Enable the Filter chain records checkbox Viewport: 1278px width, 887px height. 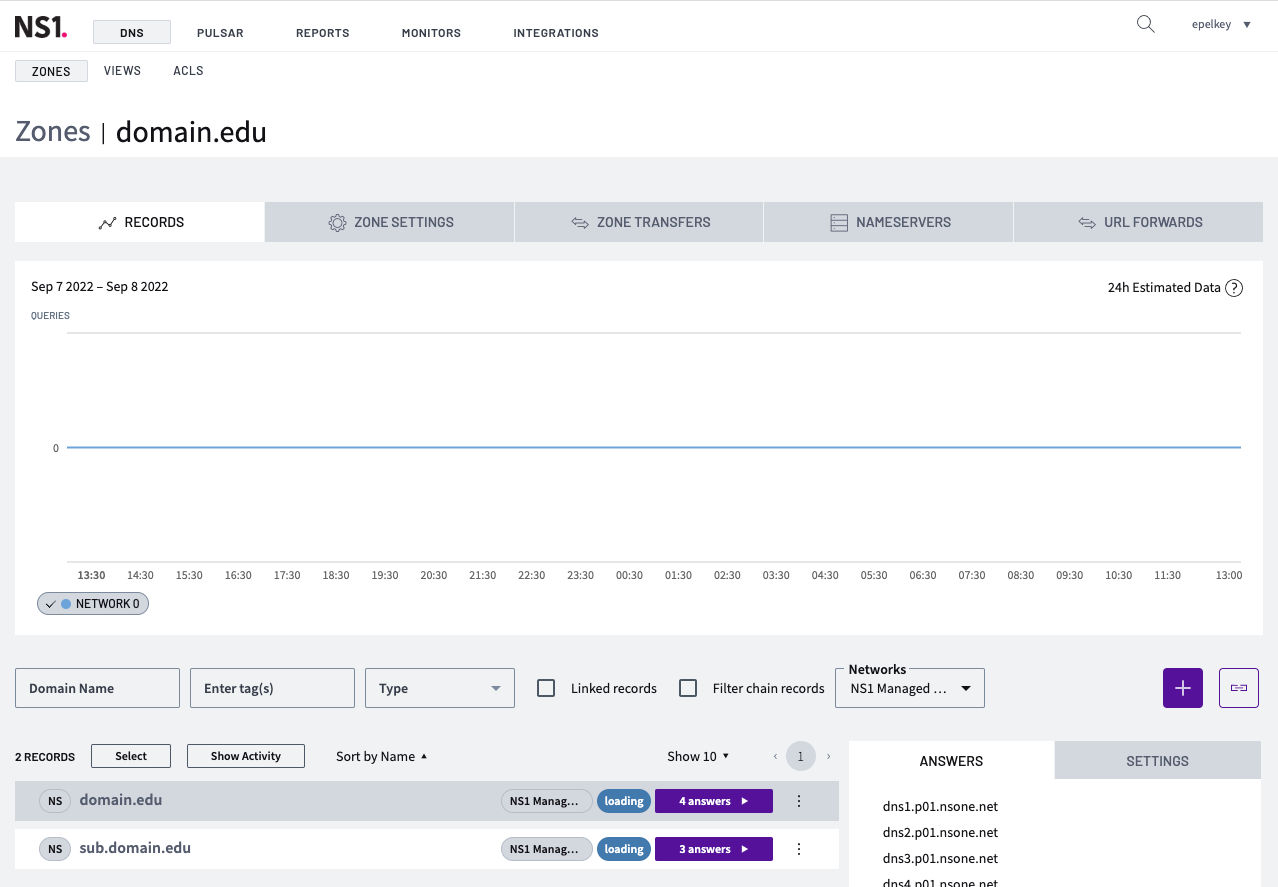point(688,688)
